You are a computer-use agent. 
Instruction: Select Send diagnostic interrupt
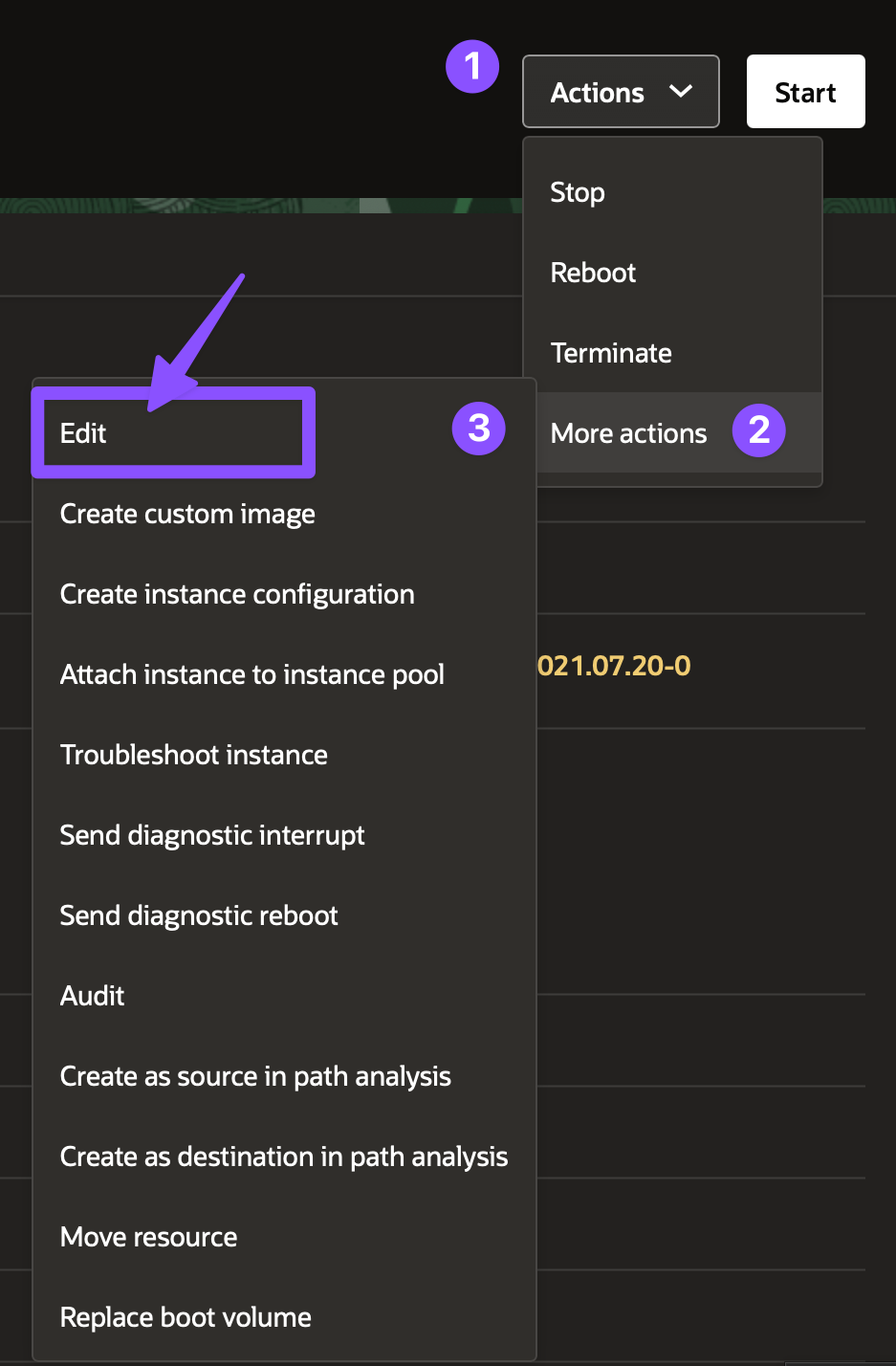coord(284,835)
